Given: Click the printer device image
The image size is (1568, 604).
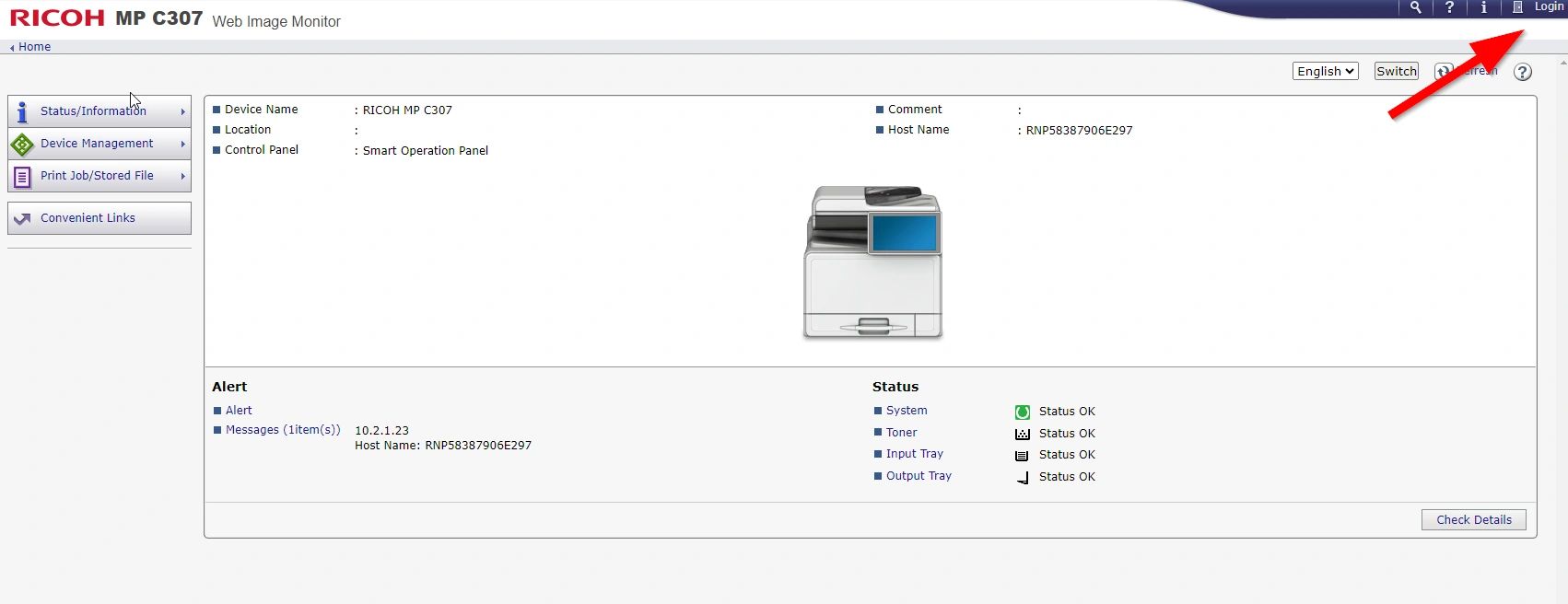Looking at the screenshot, I should [872, 262].
